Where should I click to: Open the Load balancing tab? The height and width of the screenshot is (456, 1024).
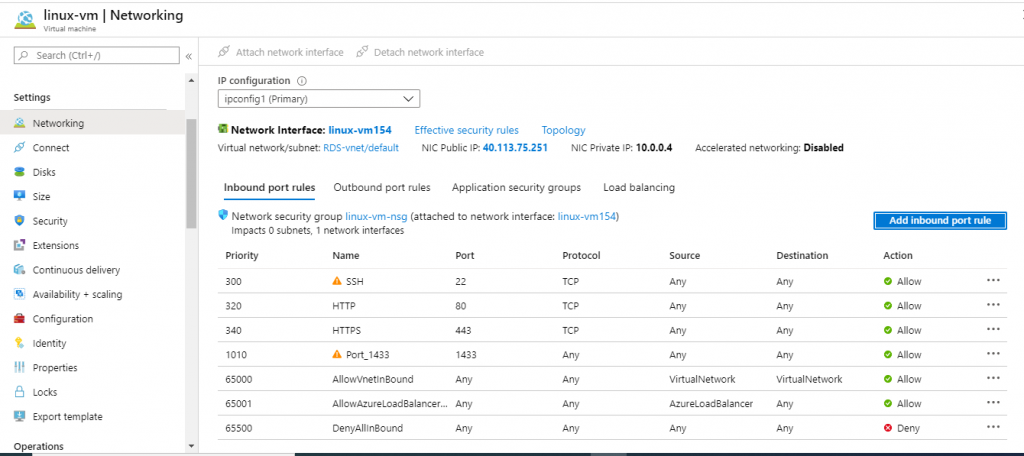pyautogui.click(x=638, y=188)
